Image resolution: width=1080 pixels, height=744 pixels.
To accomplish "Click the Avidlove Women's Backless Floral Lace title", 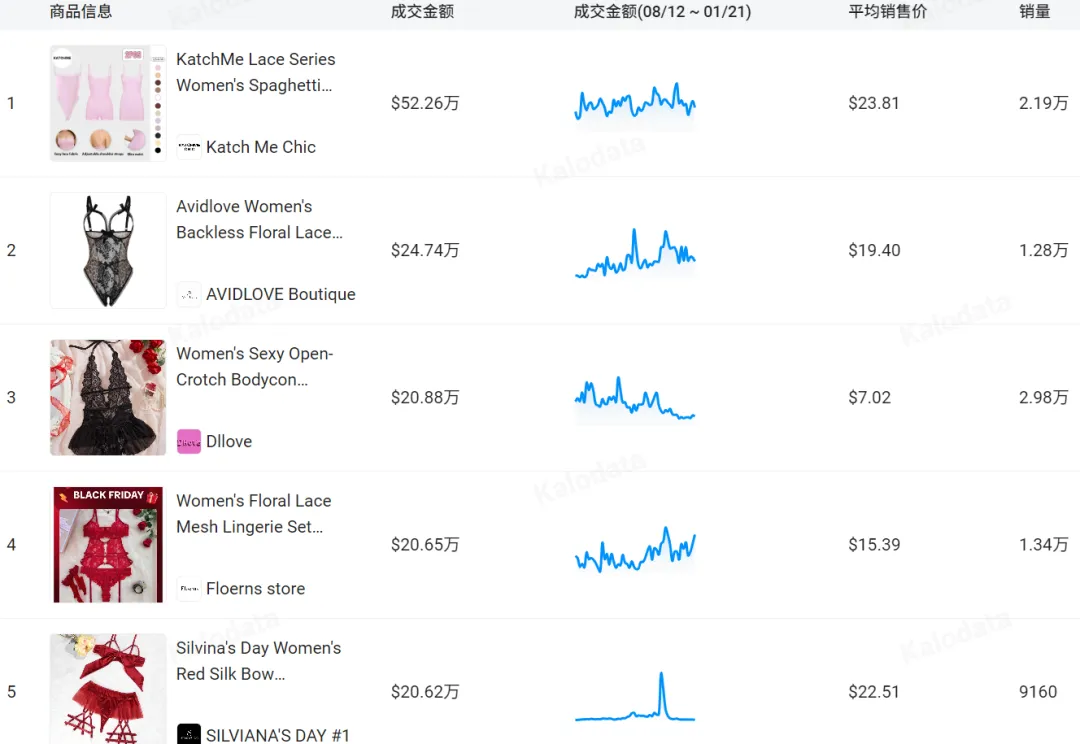I will click(260, 219).
